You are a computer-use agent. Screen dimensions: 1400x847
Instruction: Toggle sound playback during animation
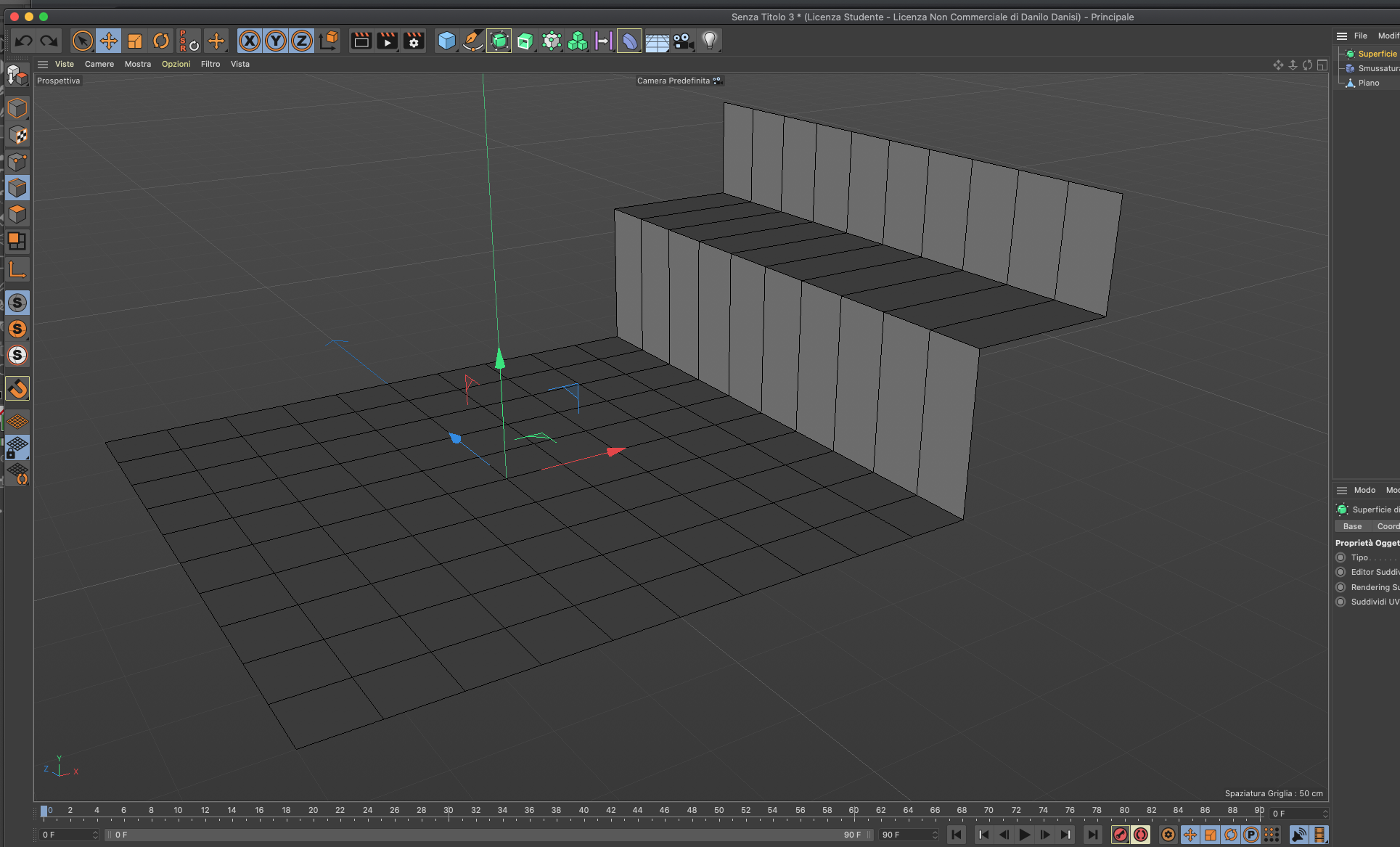pos(1298,835)
